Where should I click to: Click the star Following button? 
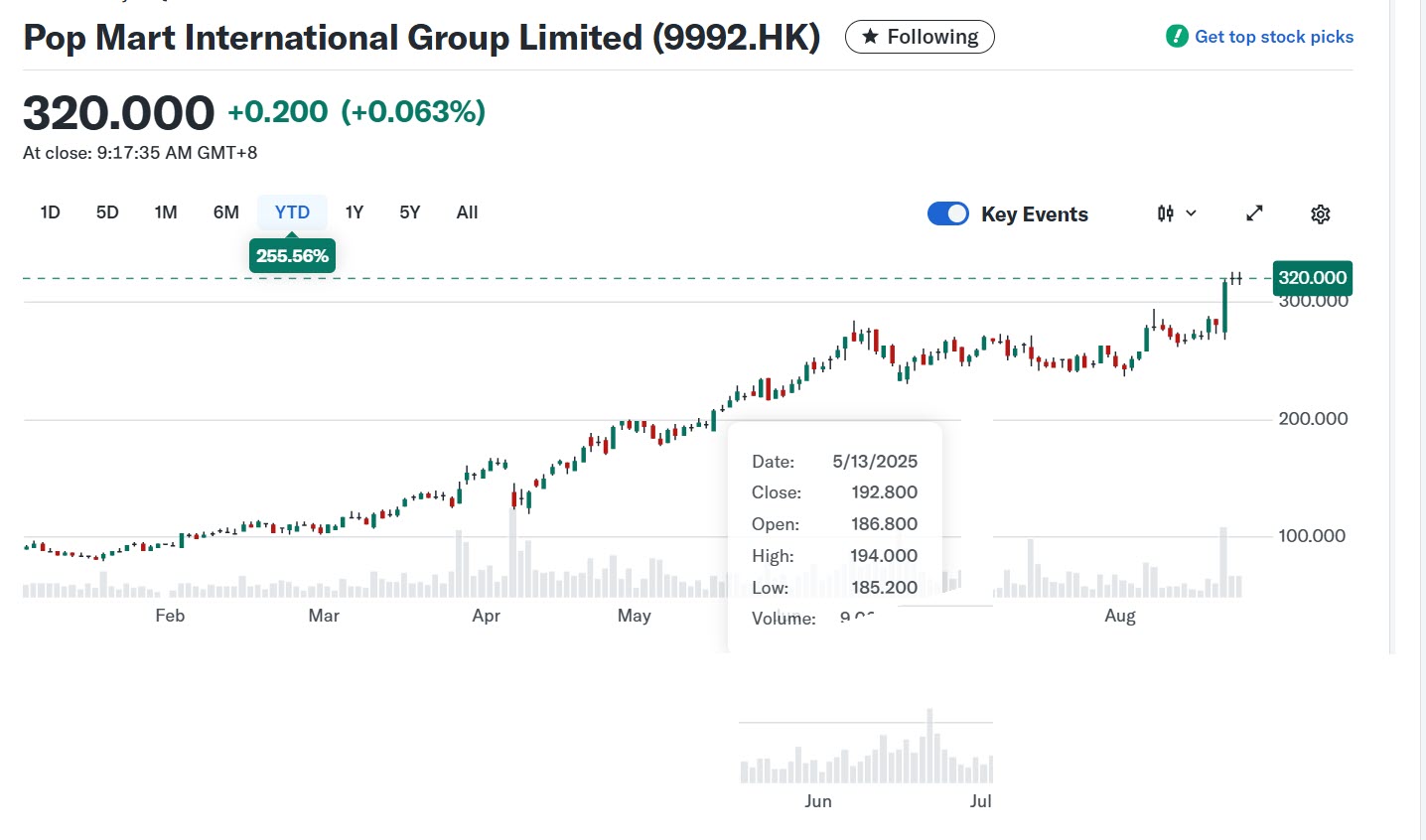[920, 37]
